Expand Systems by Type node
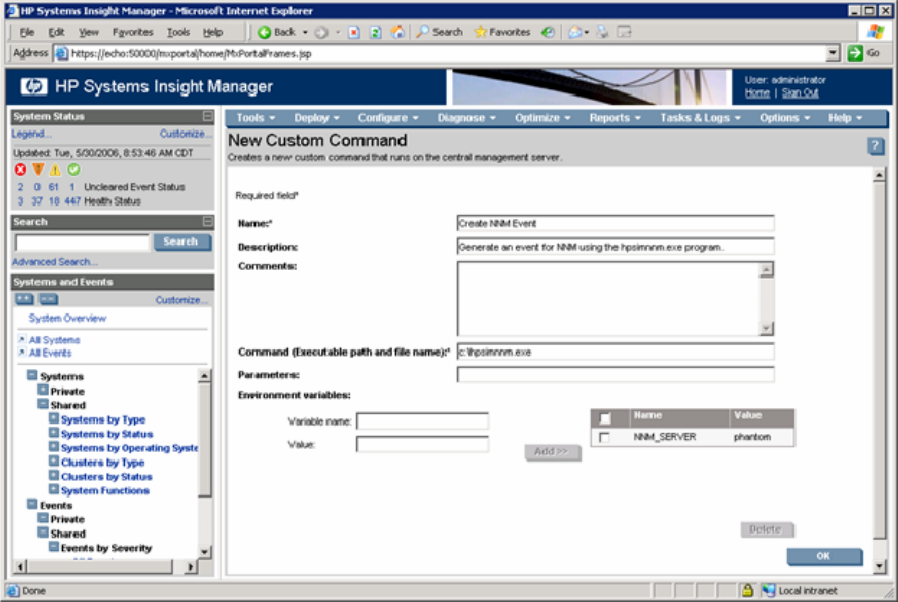The width and height of the screenshot is (898, 602). pos(54,419)
